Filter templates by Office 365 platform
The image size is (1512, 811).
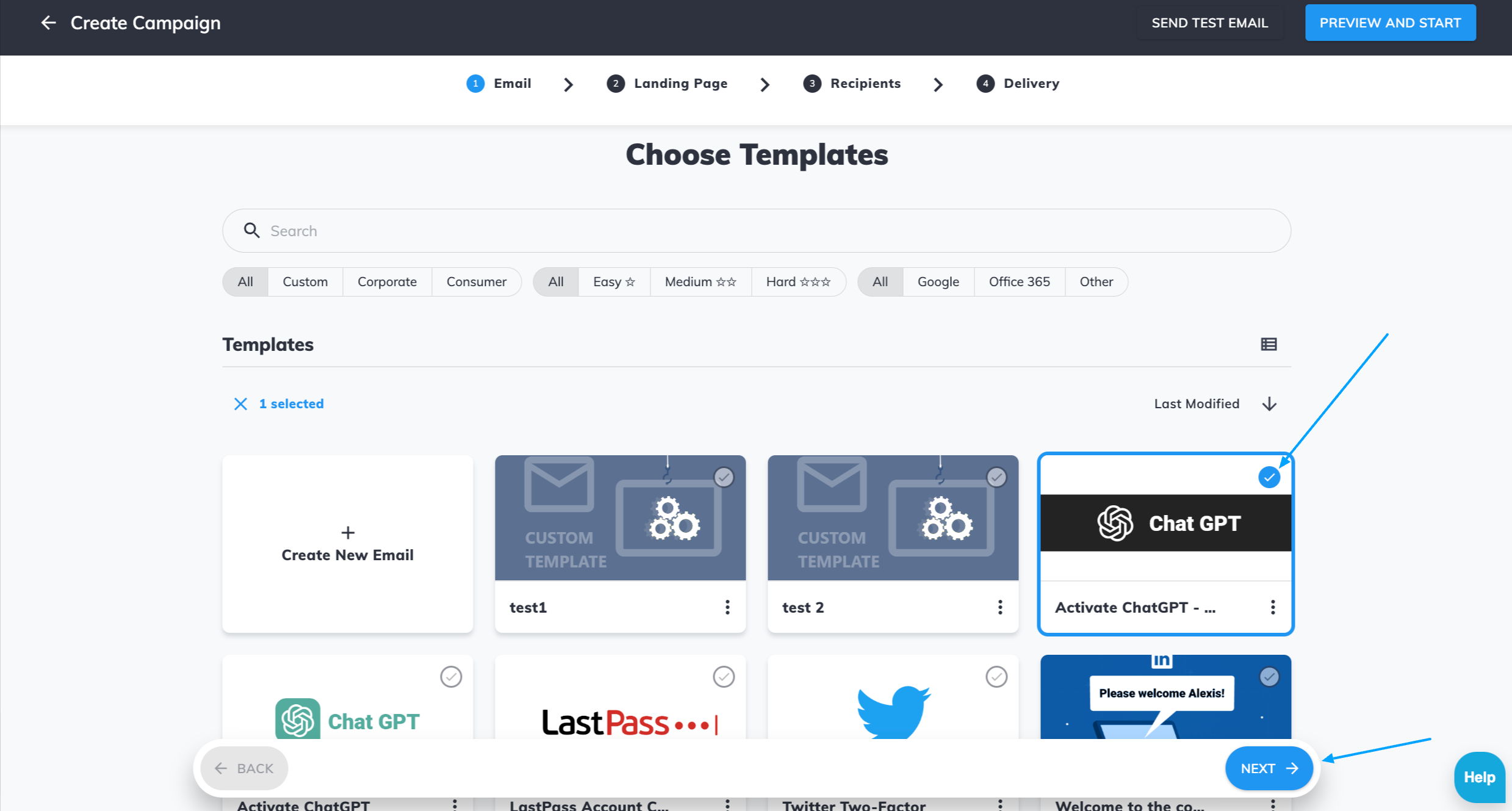point(1019,282)
